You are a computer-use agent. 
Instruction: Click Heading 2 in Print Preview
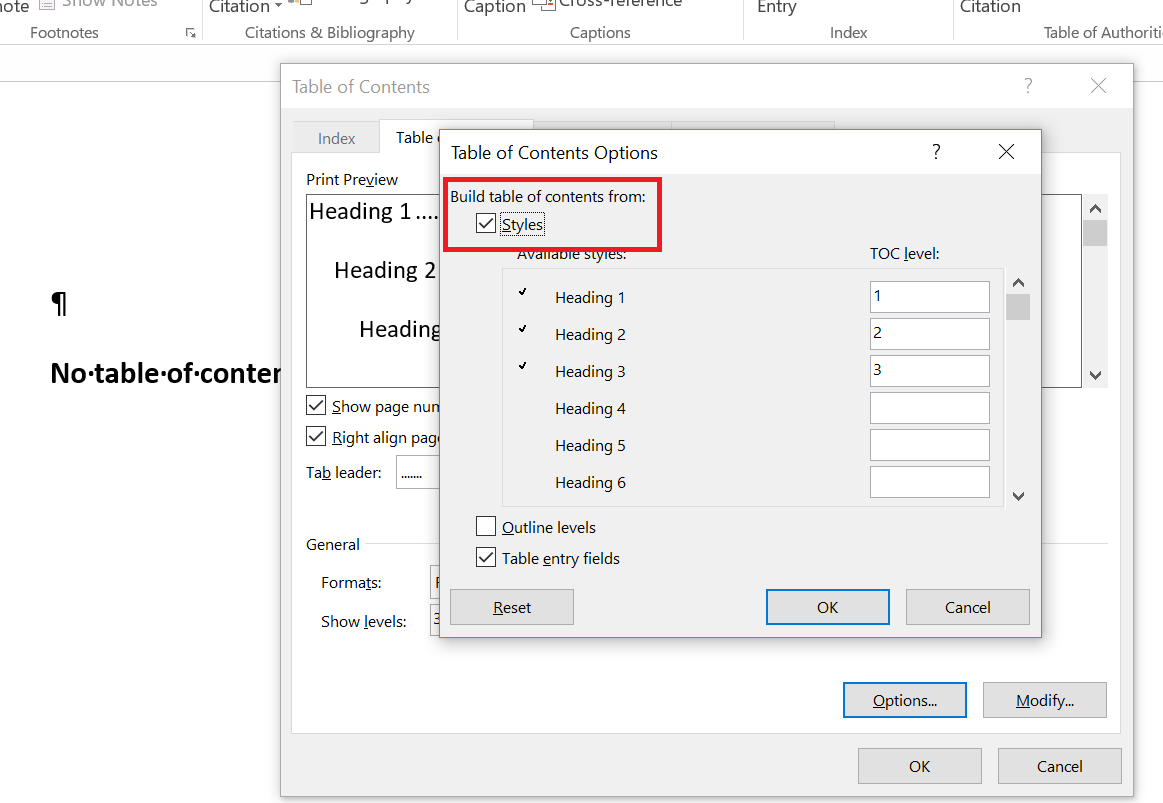[384, 270]
